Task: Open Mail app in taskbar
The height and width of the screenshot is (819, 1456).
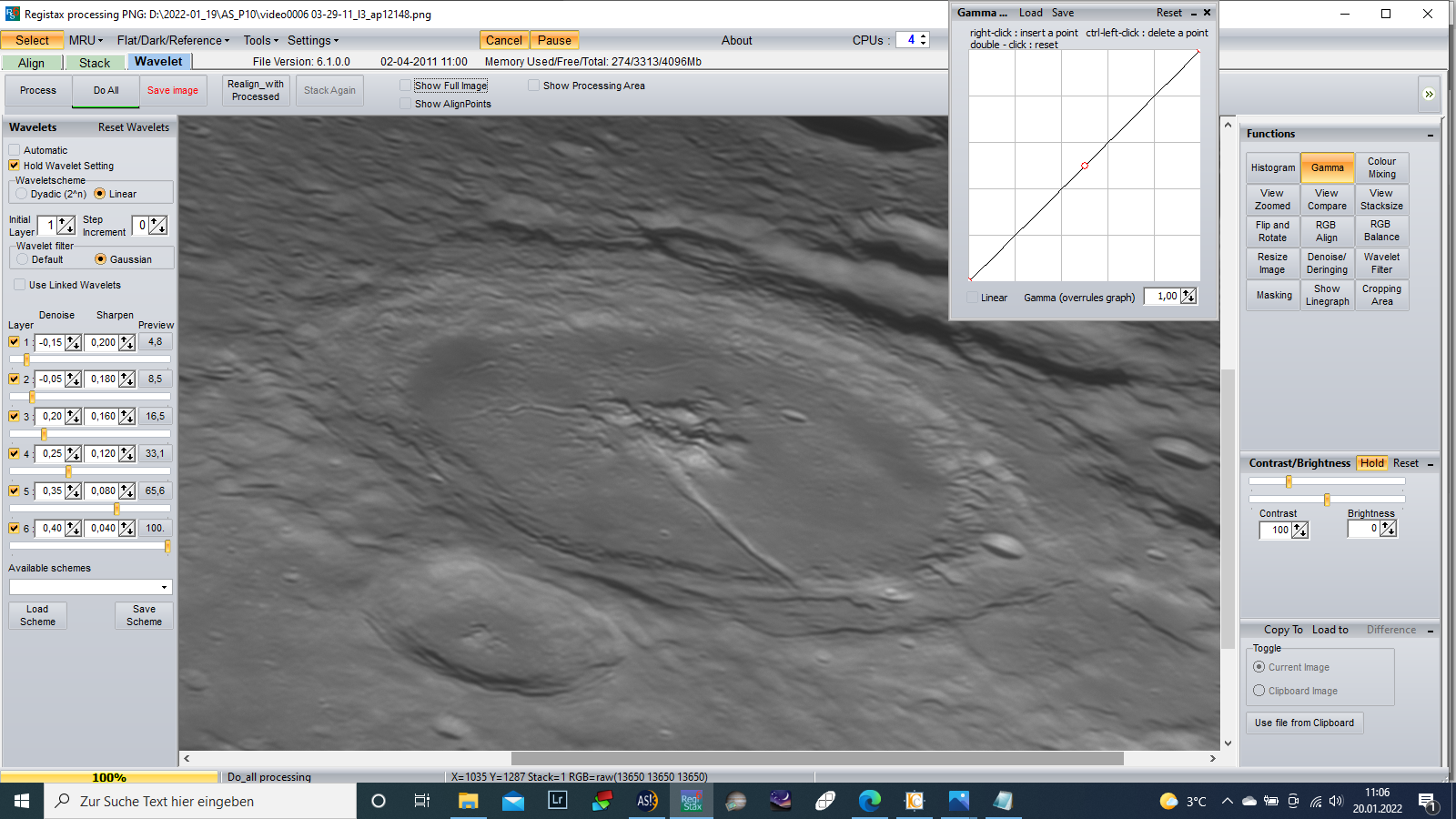Action: pos(513,801)
